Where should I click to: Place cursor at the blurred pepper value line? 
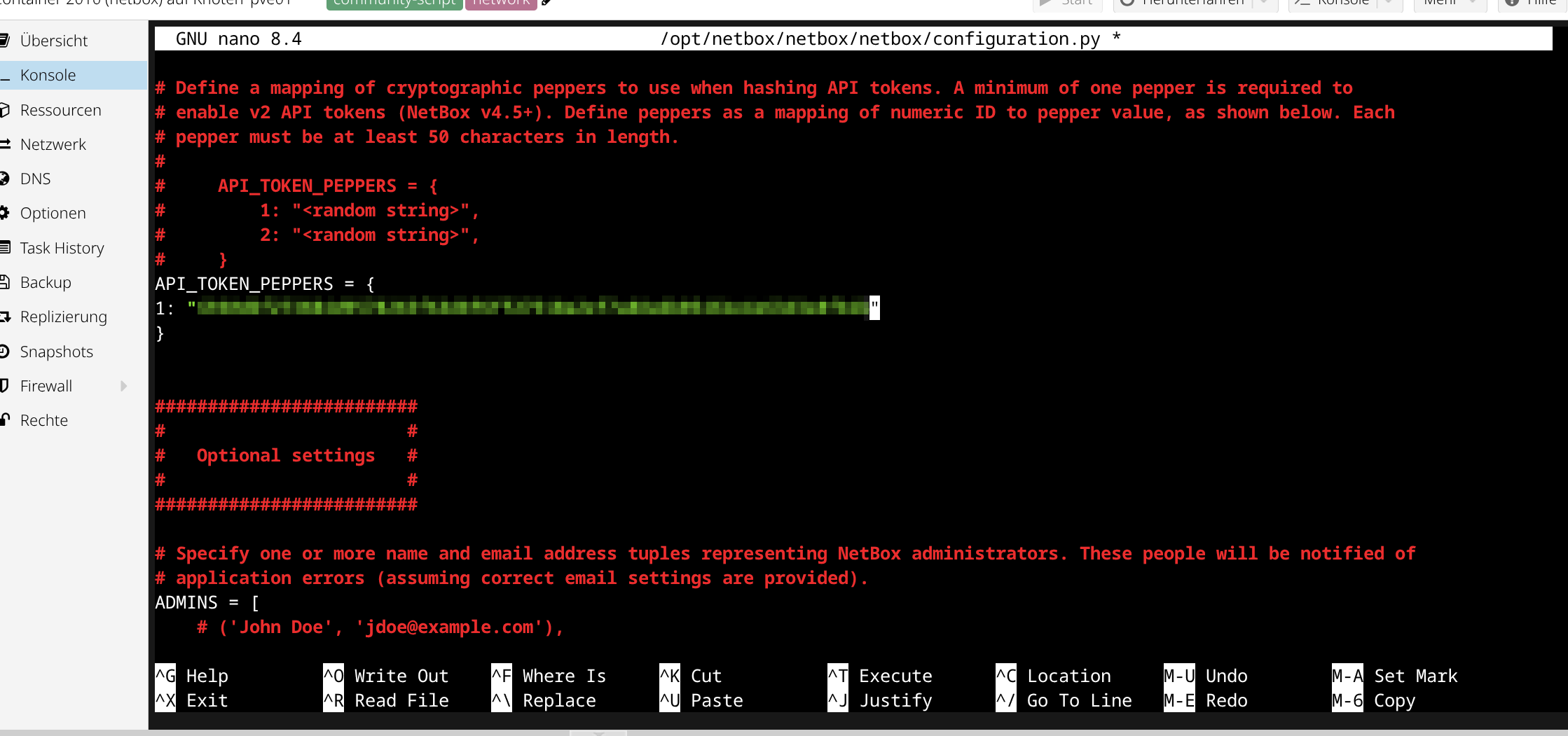[517, 308]
